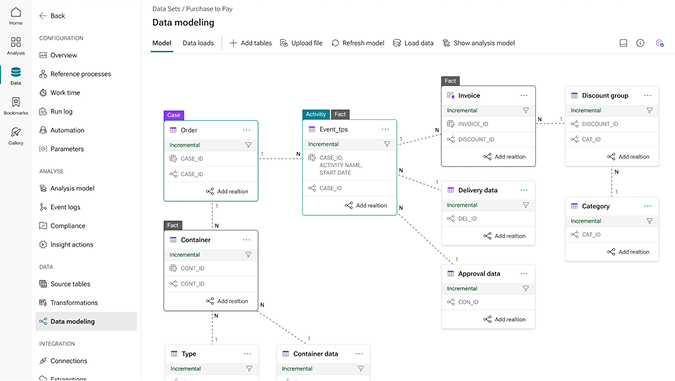The image size is (675, 381).
Task: Click Show analysis model button
Action: (479, 43)
